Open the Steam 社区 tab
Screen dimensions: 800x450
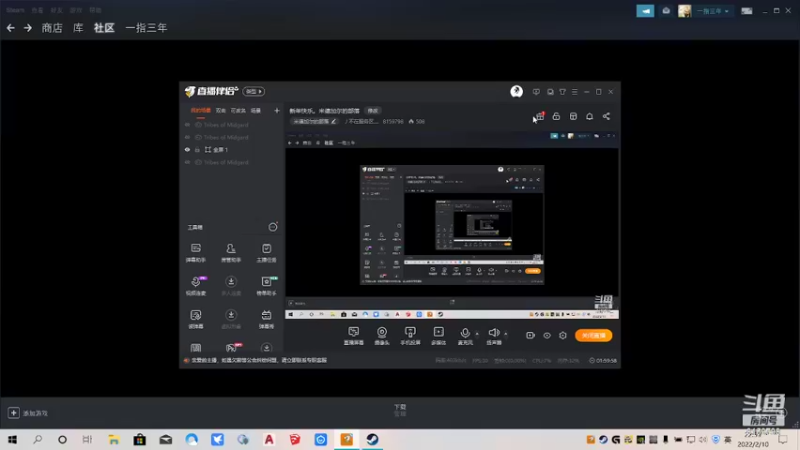(104, 28)
